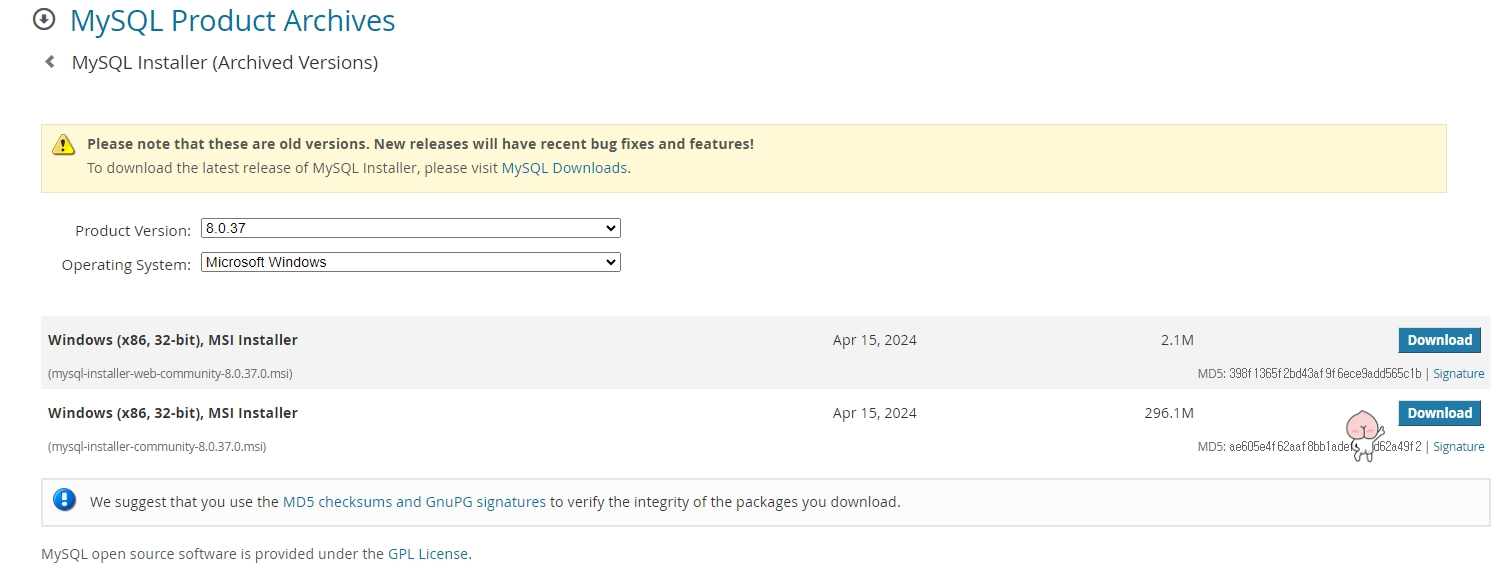Click the 2.1M file size value
Screen dimensions: 1496x575
(x=1177, y=340)
